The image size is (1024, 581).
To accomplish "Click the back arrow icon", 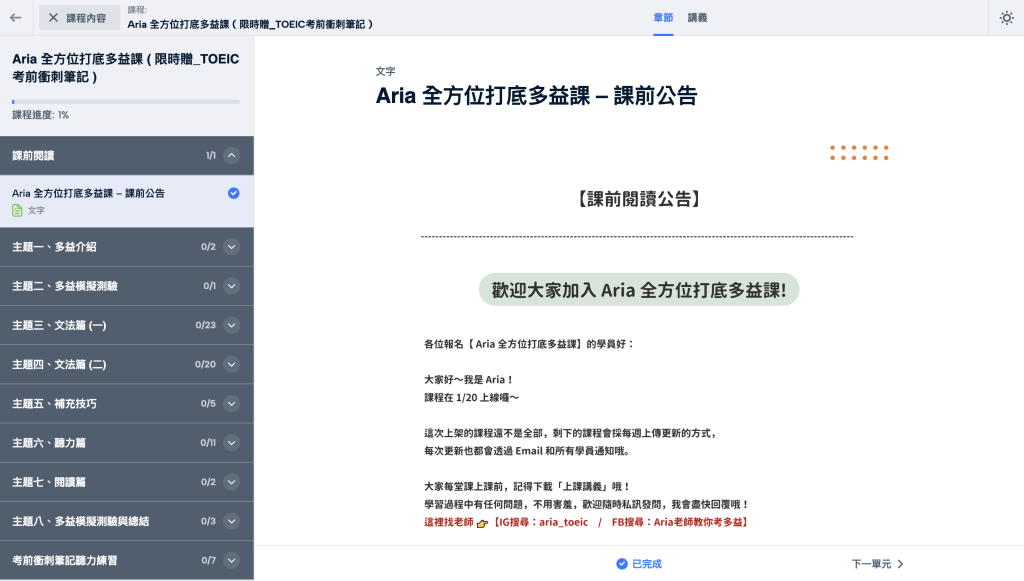I will (15, 17).
